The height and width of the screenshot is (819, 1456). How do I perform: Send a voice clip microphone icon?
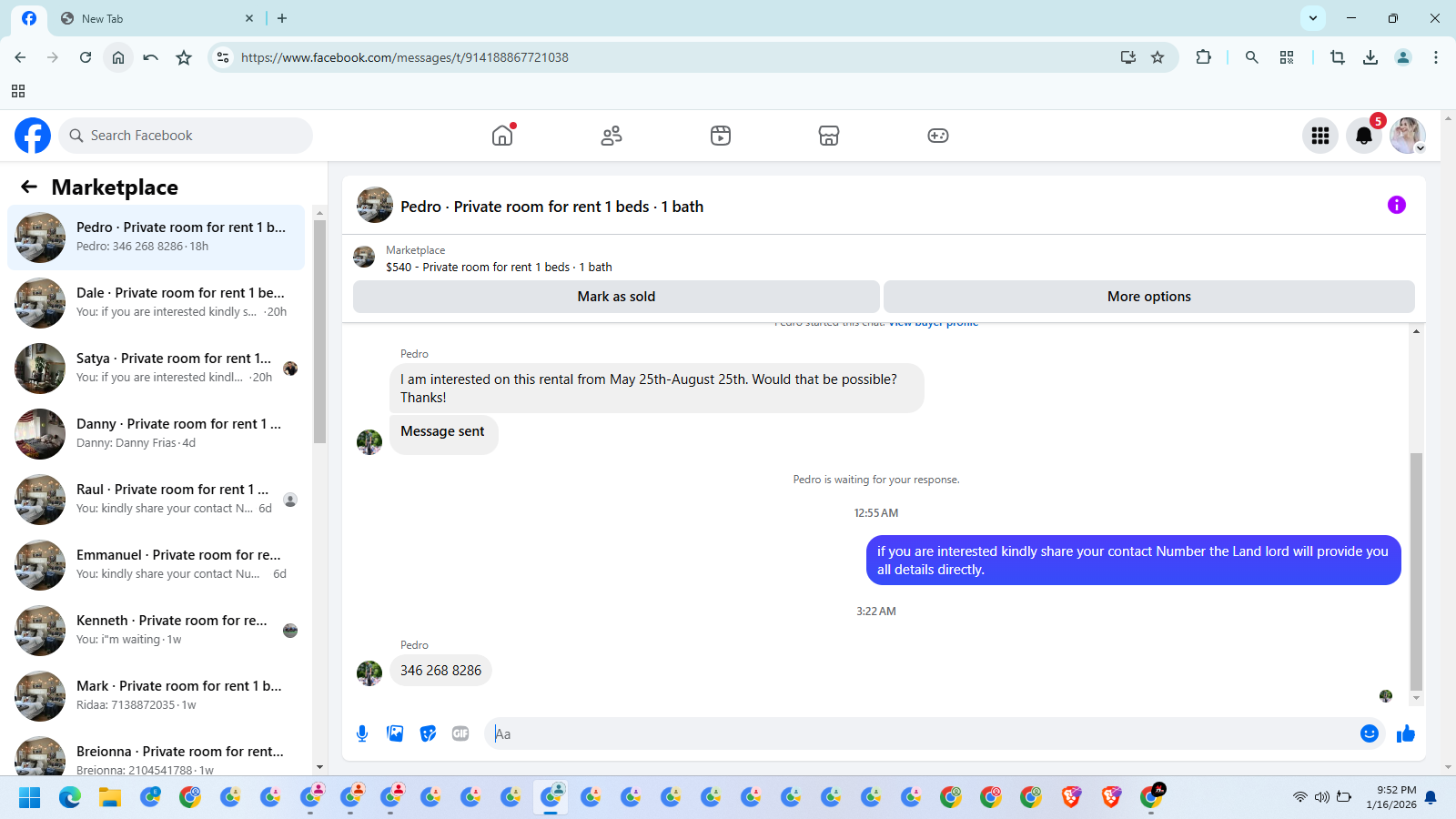click(362, 733)
